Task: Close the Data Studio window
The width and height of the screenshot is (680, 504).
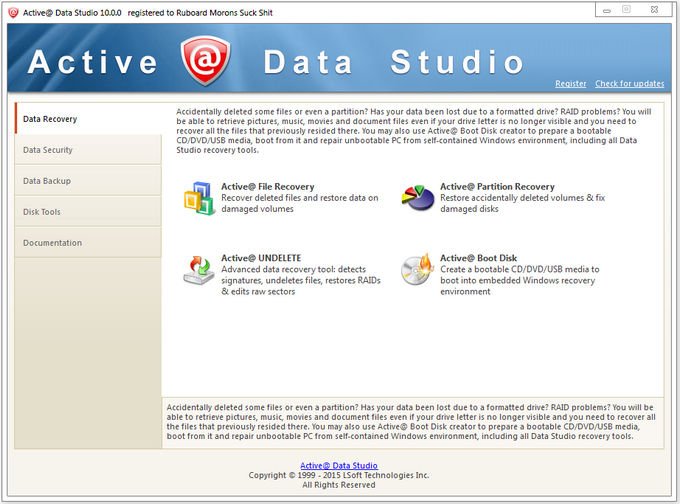Action: [654, 10]
